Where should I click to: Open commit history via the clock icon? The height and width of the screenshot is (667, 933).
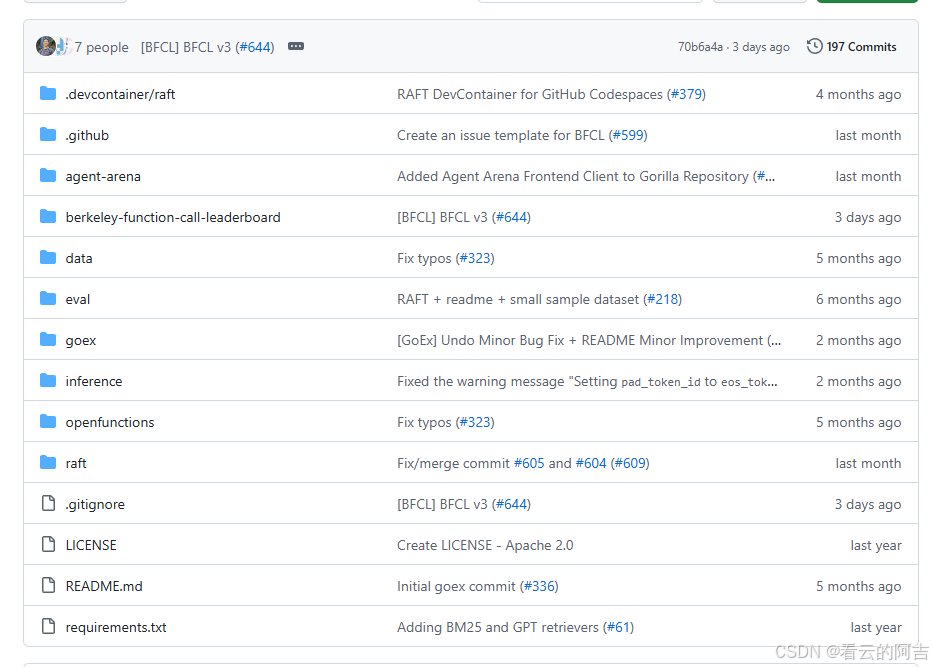pyautogui.click(x=815, y=46)
